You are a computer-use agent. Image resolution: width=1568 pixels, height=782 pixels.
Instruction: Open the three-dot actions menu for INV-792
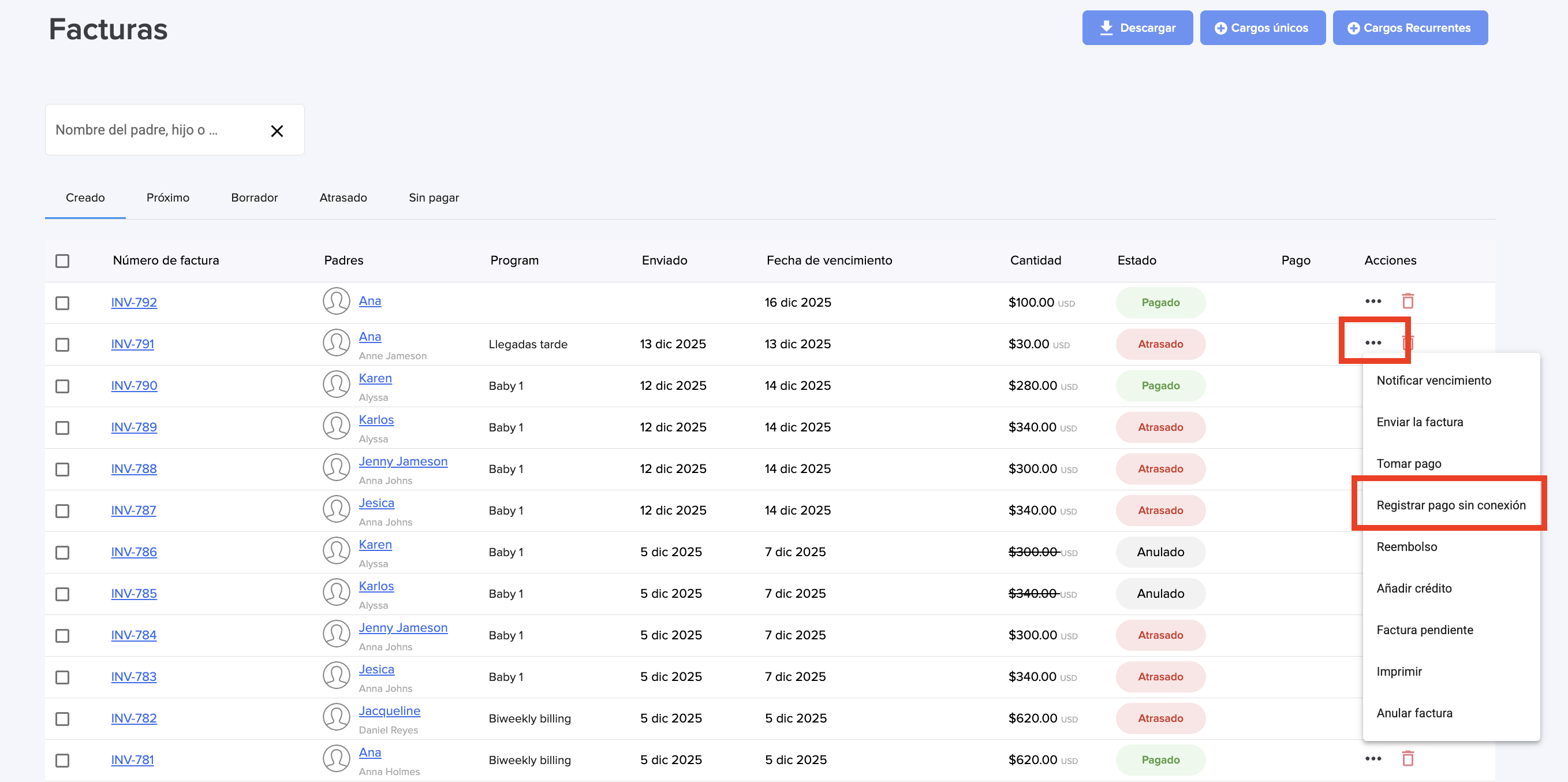click(x=1373, y=301)
